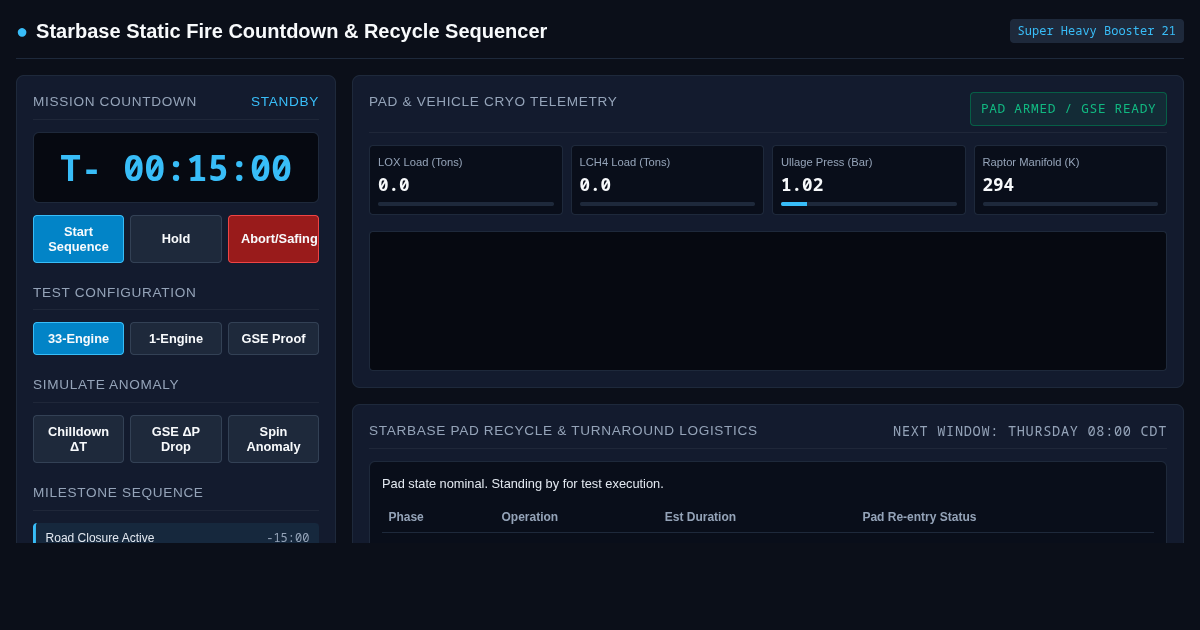Simulate the Chilldown ΔT anomaly
Viewport: 1200px width, 630px height.
(78, 439)
